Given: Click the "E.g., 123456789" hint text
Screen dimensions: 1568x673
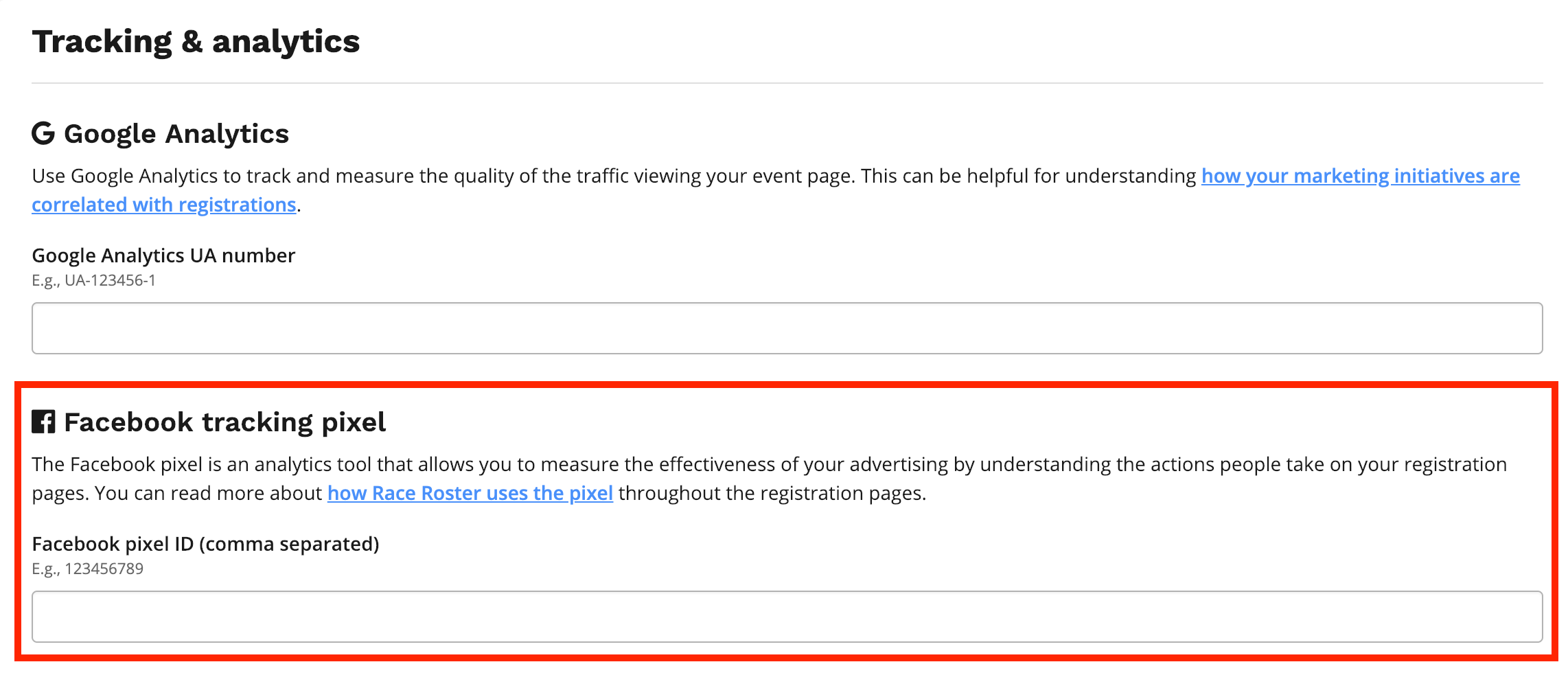Looking at the screenshot, I should point(88,569).
